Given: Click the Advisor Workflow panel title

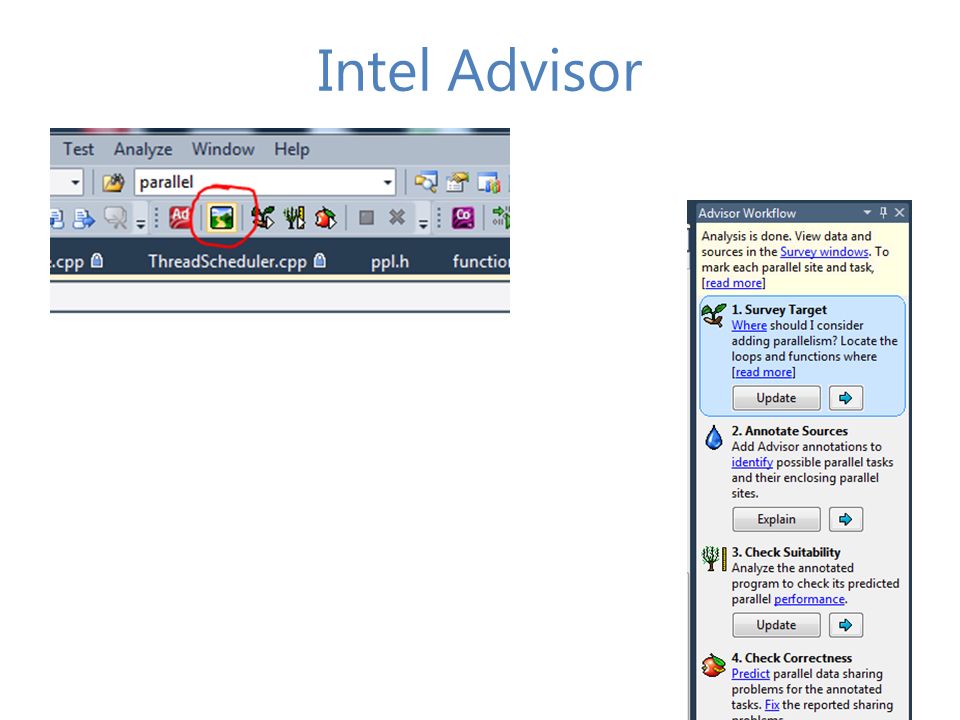Looking at the screenshot, I should coord(747,213).
